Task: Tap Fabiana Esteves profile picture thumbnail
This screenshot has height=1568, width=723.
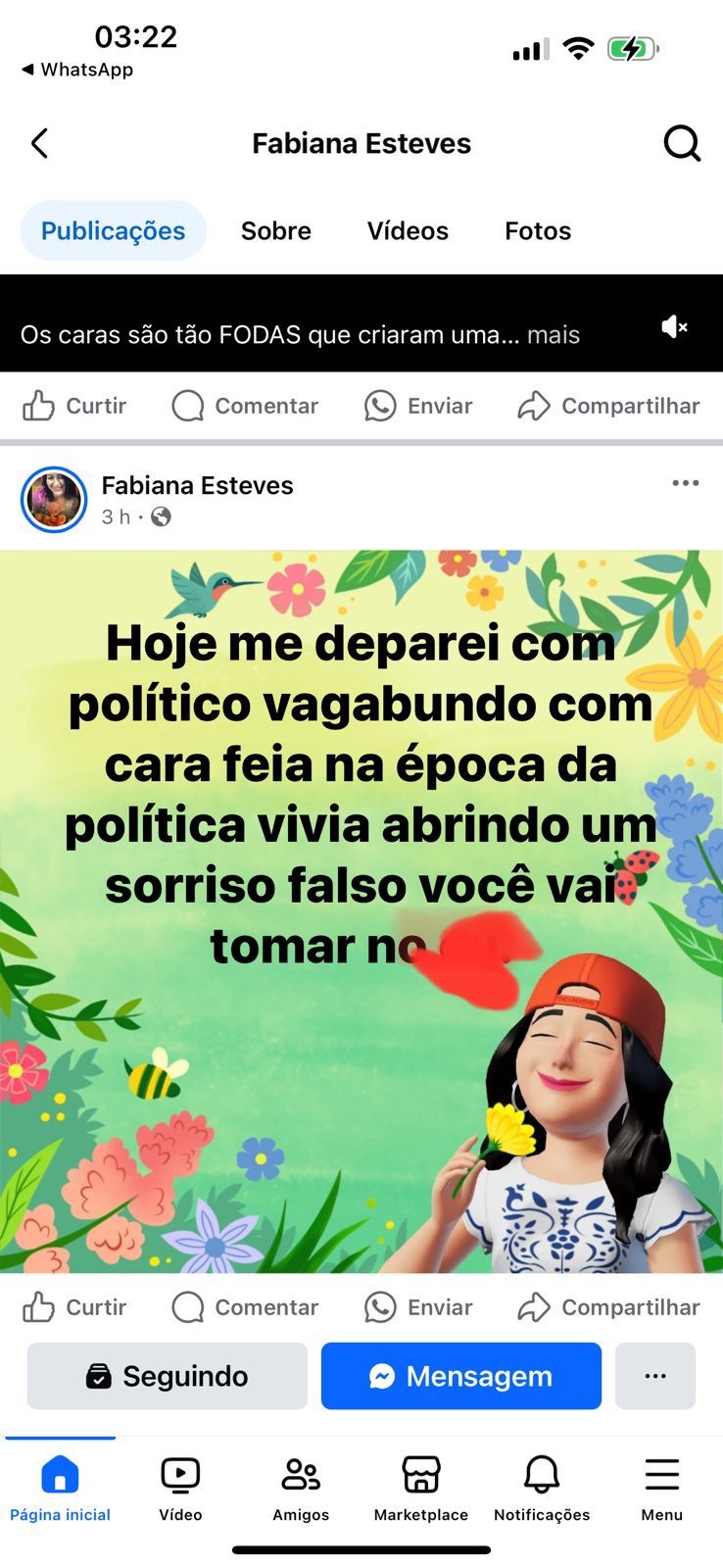Action: (54, 500)
